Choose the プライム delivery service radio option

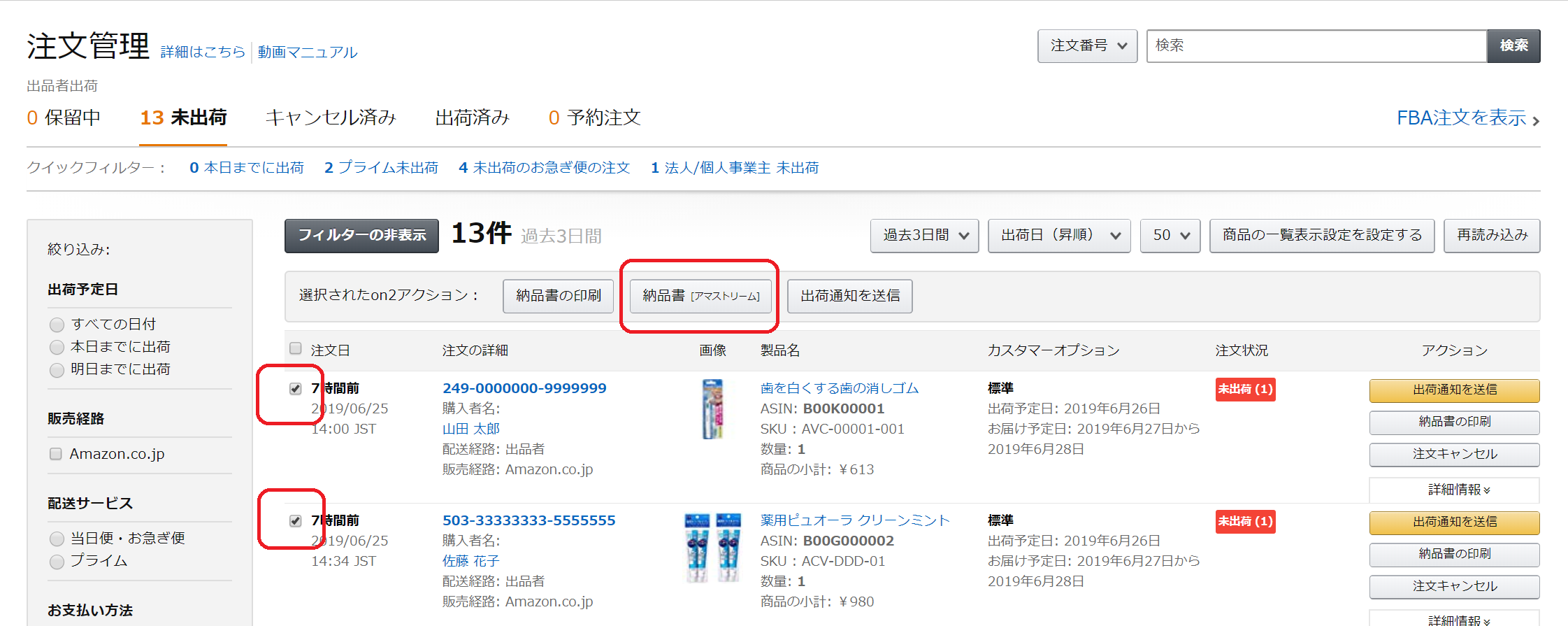pyautogui.click(x=57, y=562)
